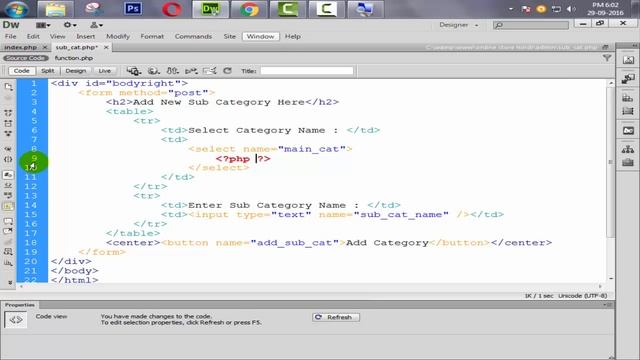Expand the coding toolbar overflow arrows

tap(10, 282)
